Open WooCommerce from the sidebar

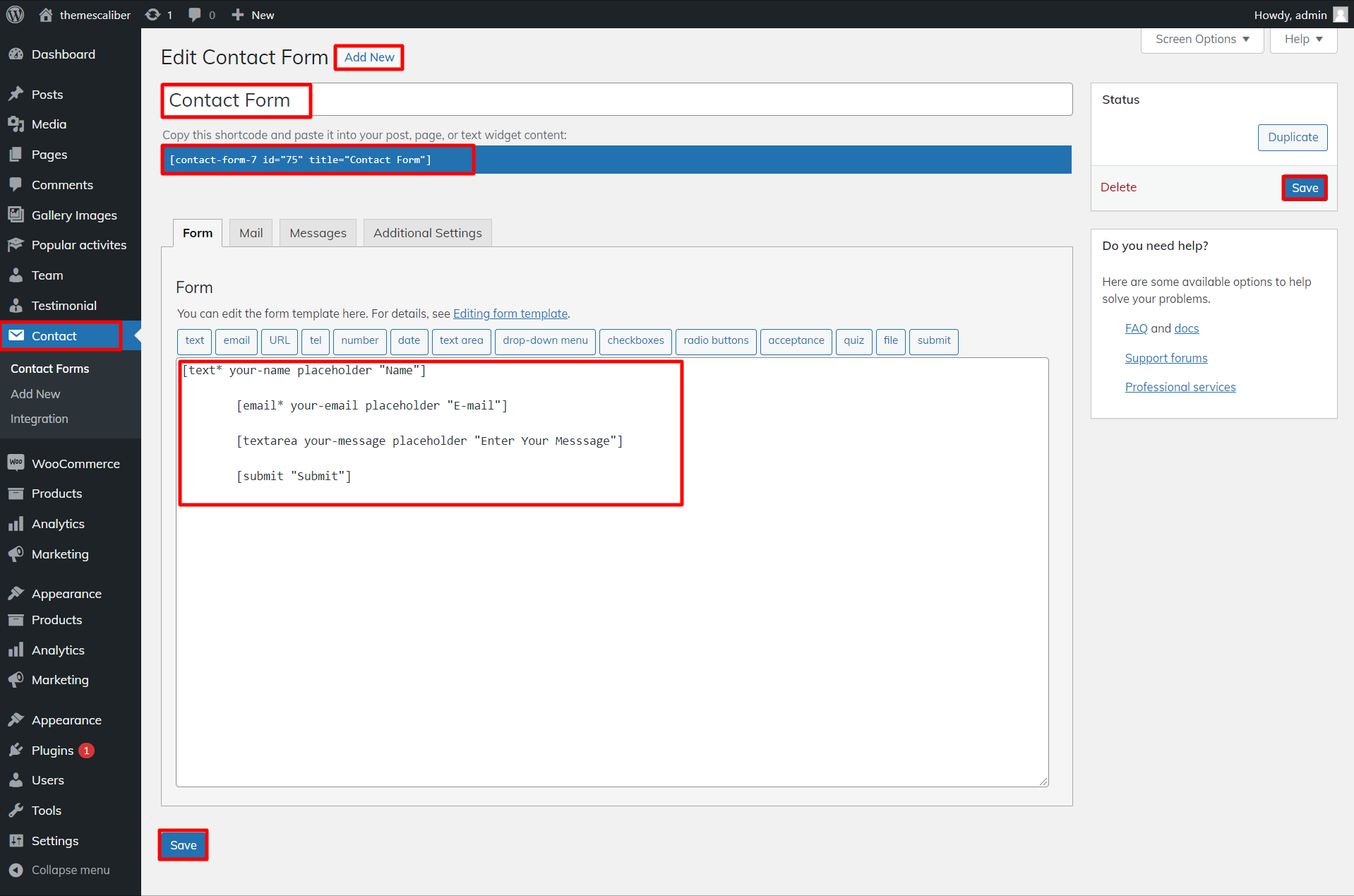(17, 463)
